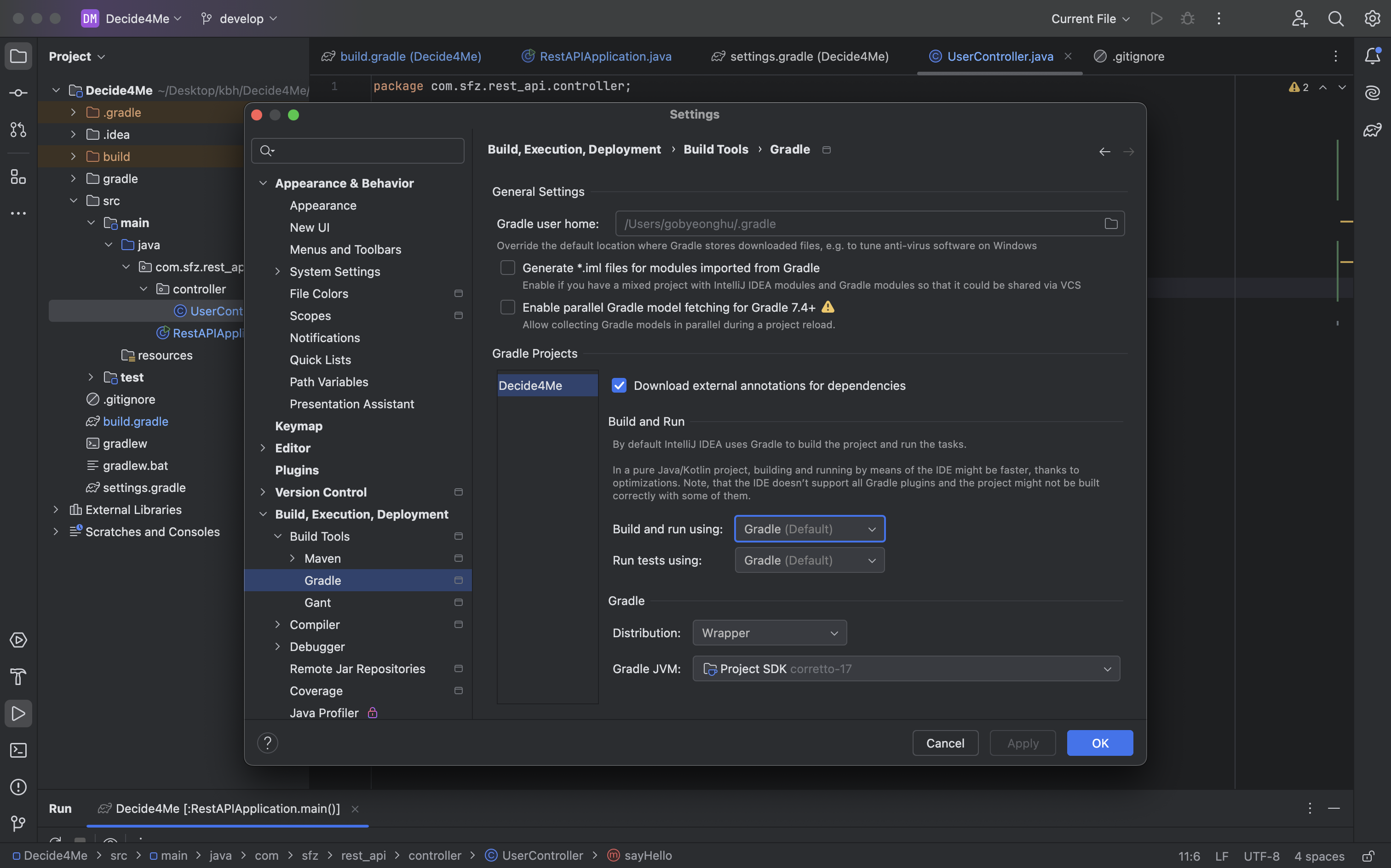Open Run tests using dropdown
The width and height of the screenshot is (1391, 868).
(x=810, y=560)
